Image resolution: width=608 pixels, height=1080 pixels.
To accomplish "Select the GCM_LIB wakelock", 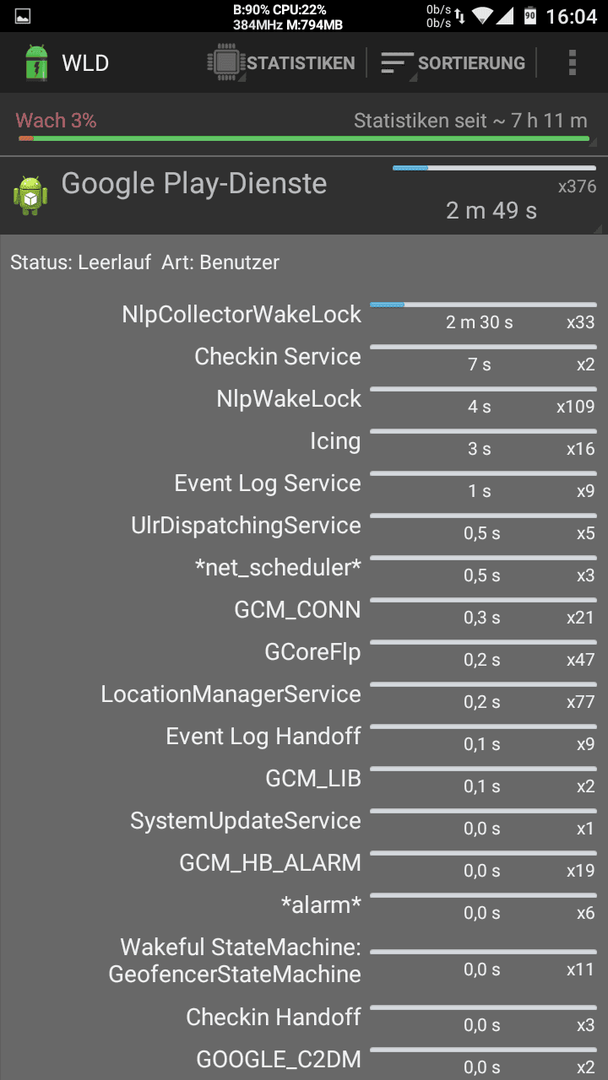I will [304, 778].
